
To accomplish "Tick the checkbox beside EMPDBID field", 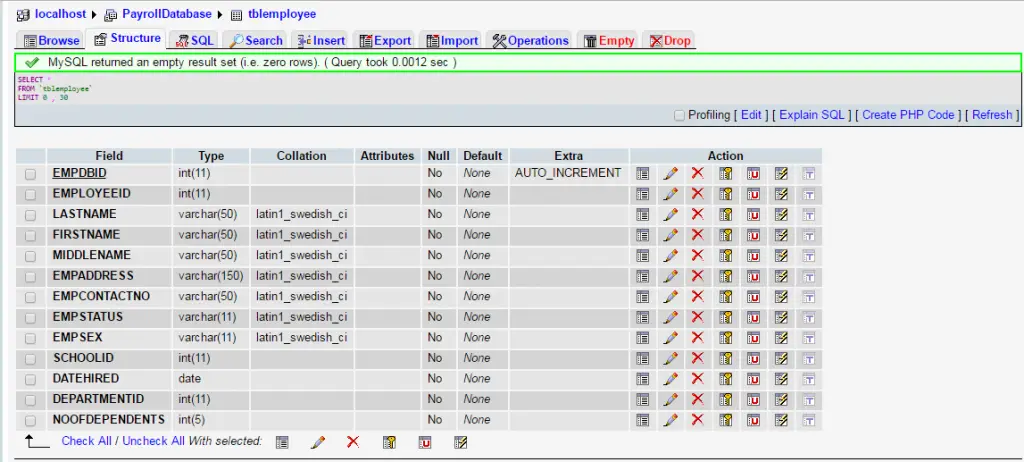I will (31, 174).
